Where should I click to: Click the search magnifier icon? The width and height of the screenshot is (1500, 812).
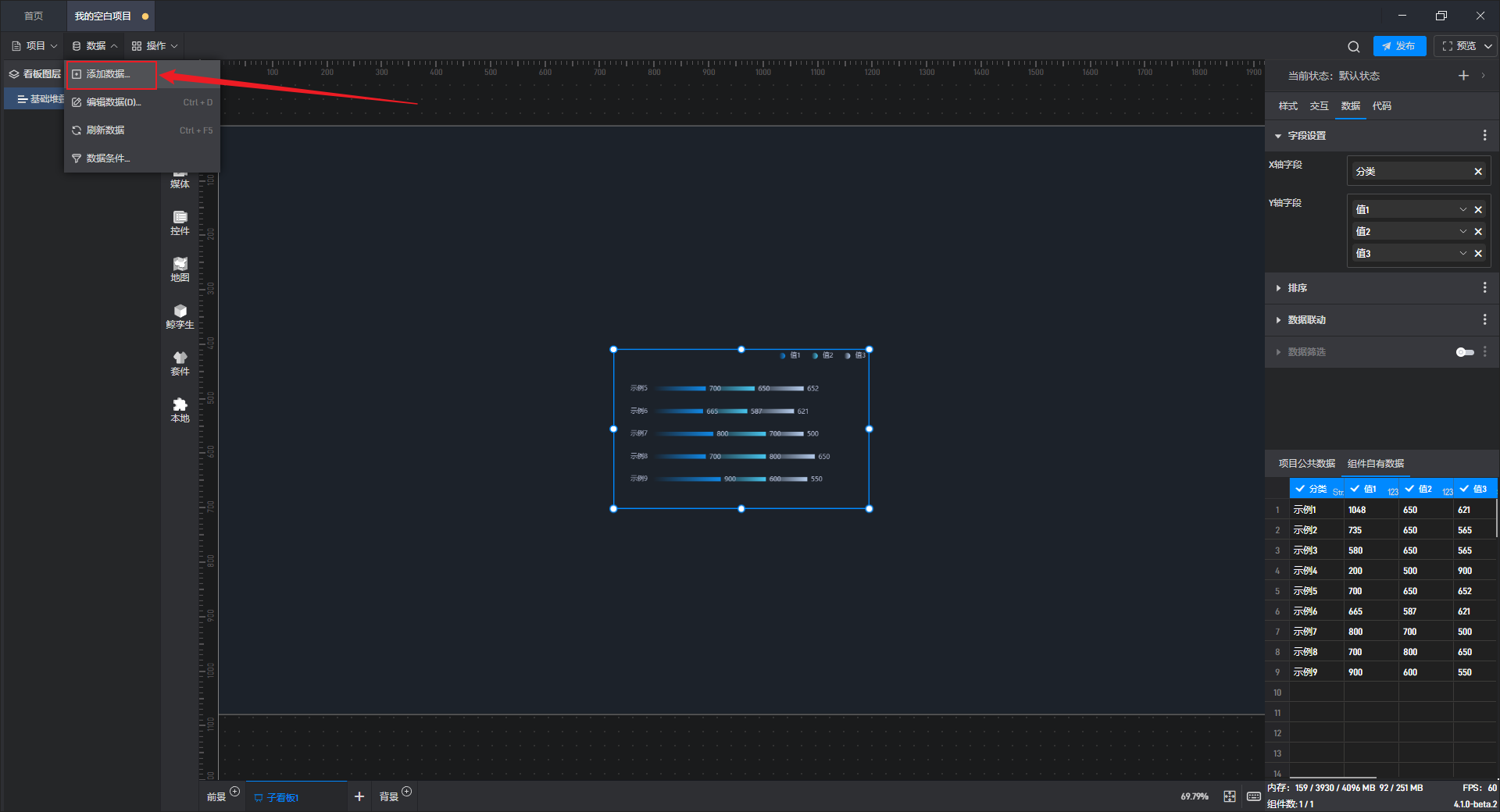[1353, 47]
